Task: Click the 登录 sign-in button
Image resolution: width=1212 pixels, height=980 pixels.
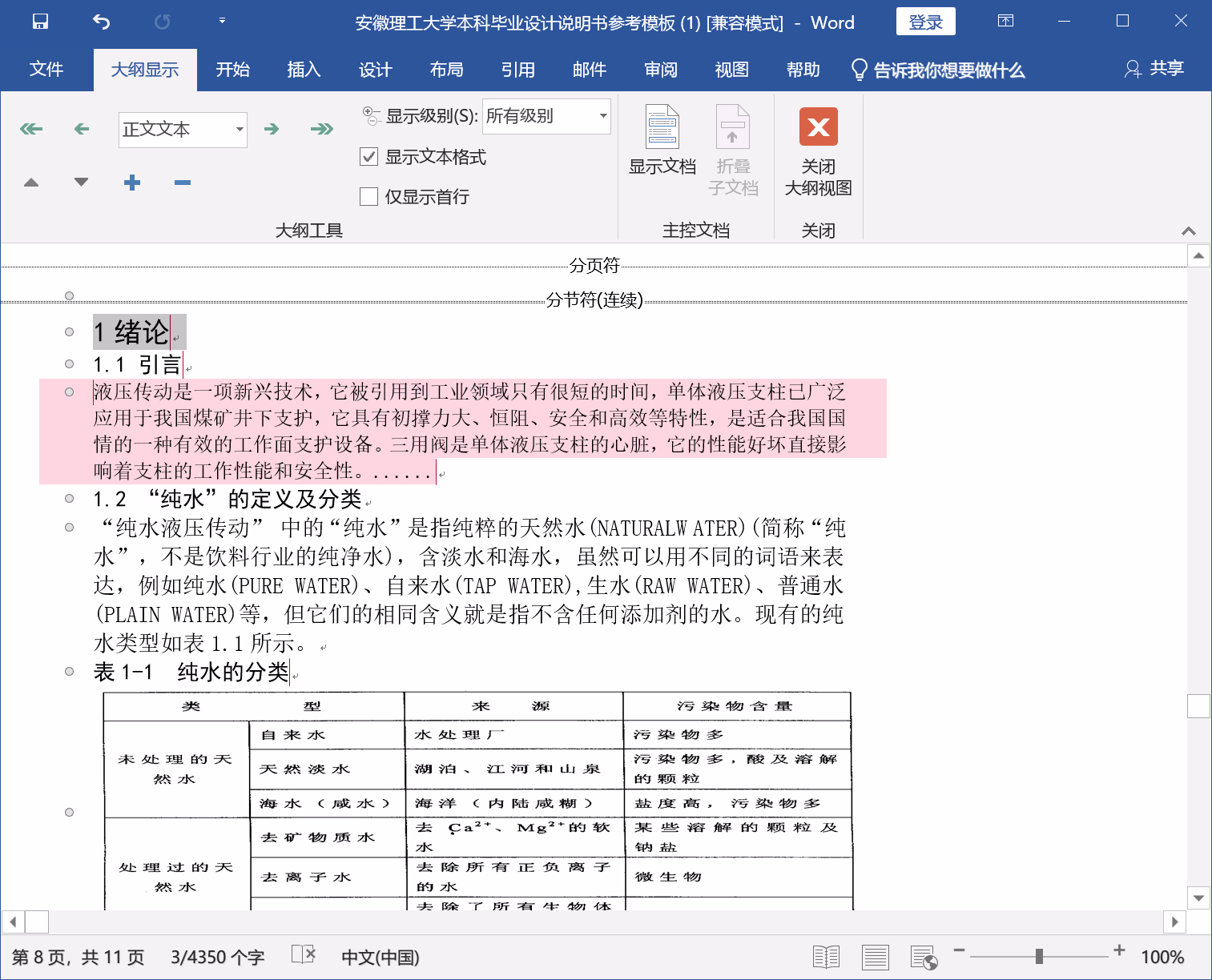Action: (x=925, y=22)
